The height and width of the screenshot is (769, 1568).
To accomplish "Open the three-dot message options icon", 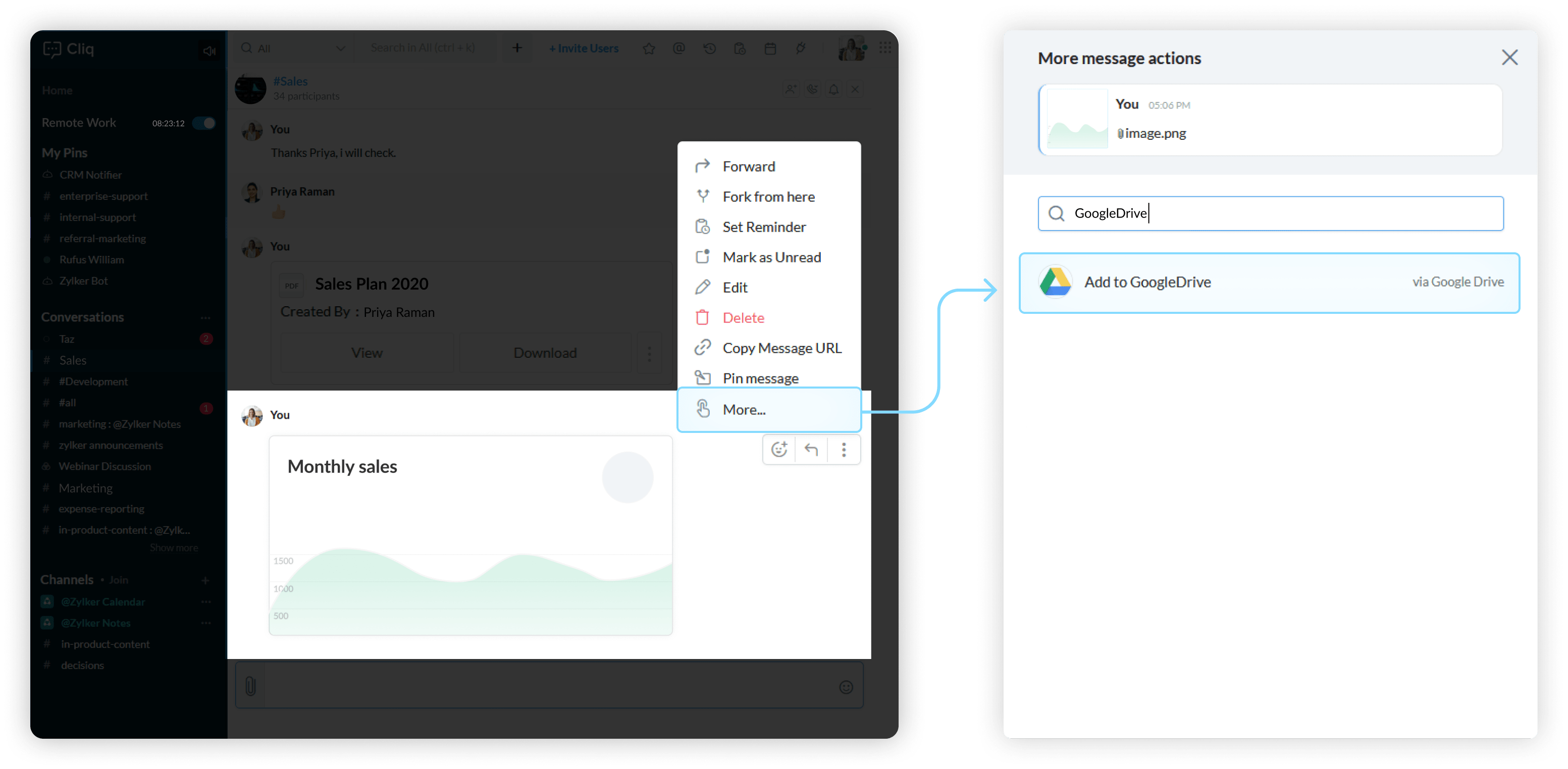I will 844,450.
